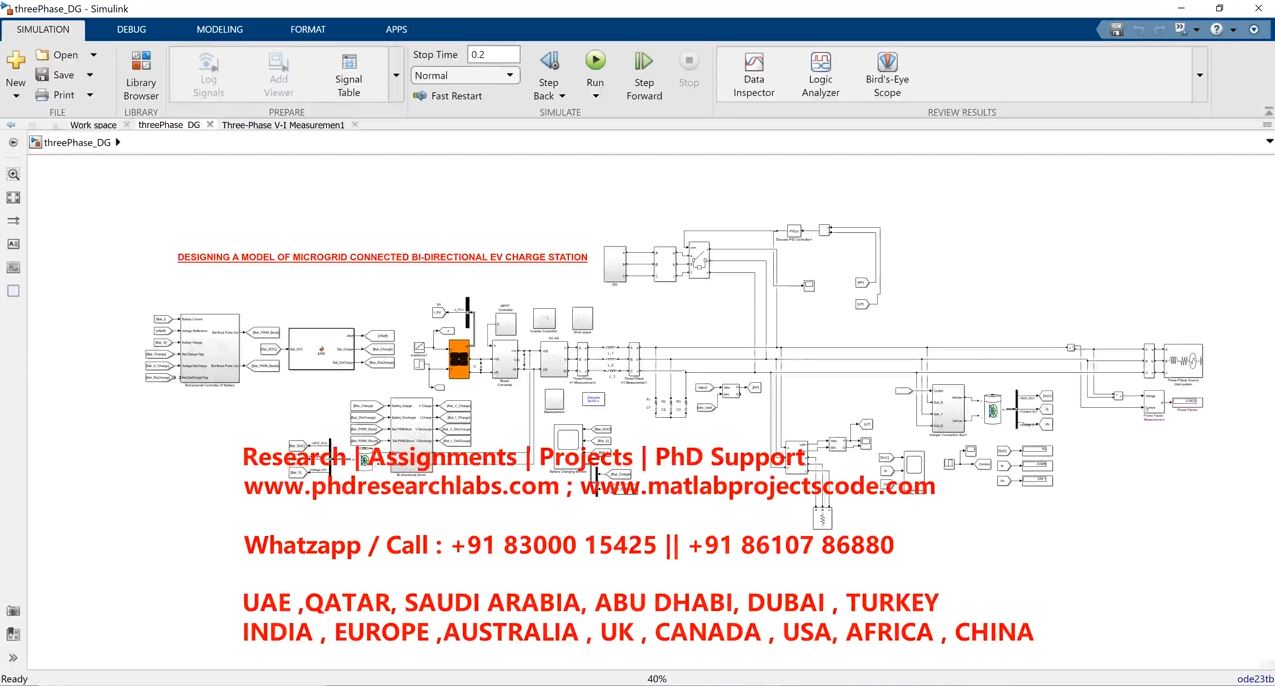This screenshot has width=1275, height=686.
Task: Click the quick access Undo icon
Action: click(x=1139, y=30)
